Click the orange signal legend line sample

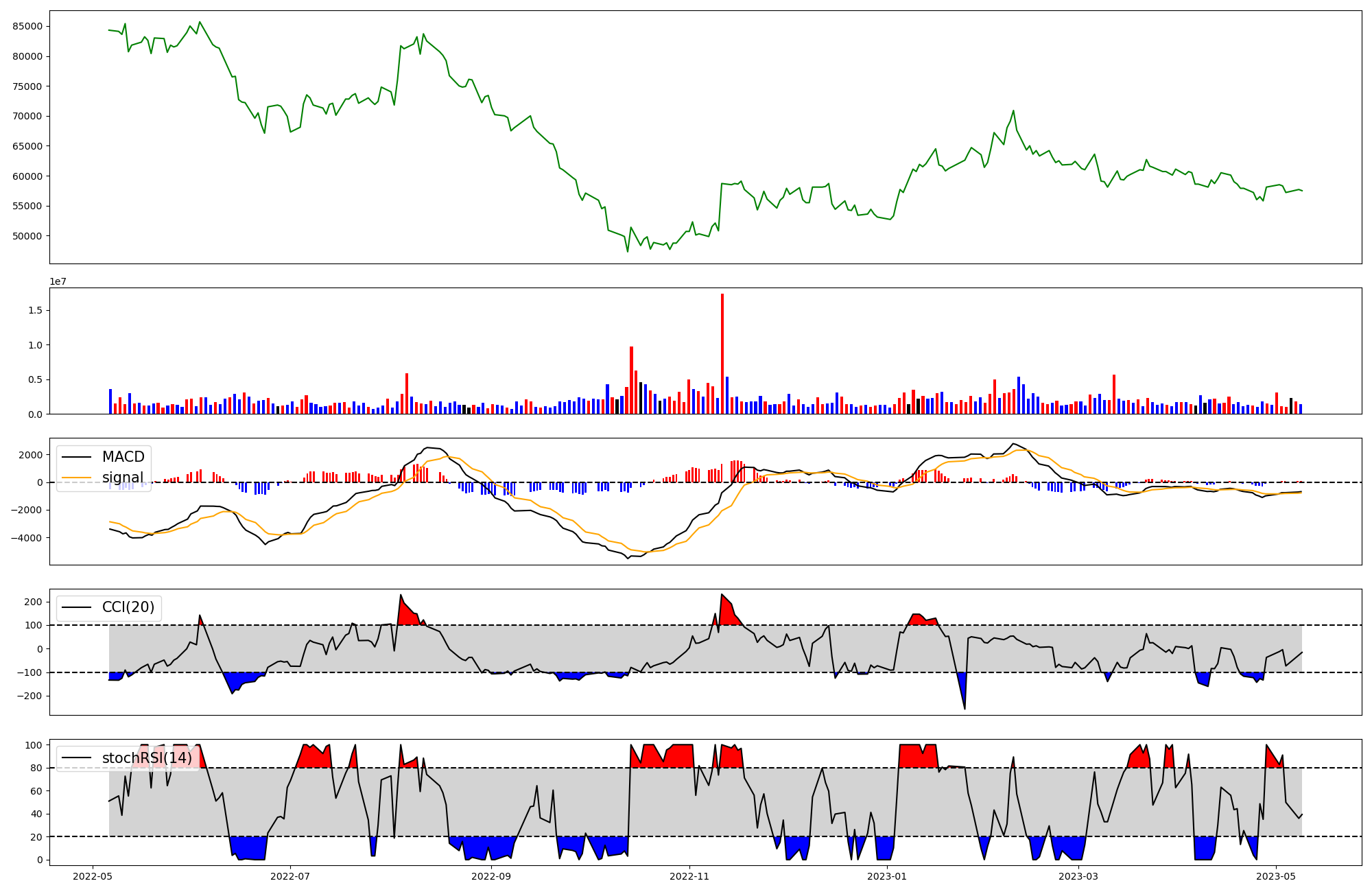(78, 478)
